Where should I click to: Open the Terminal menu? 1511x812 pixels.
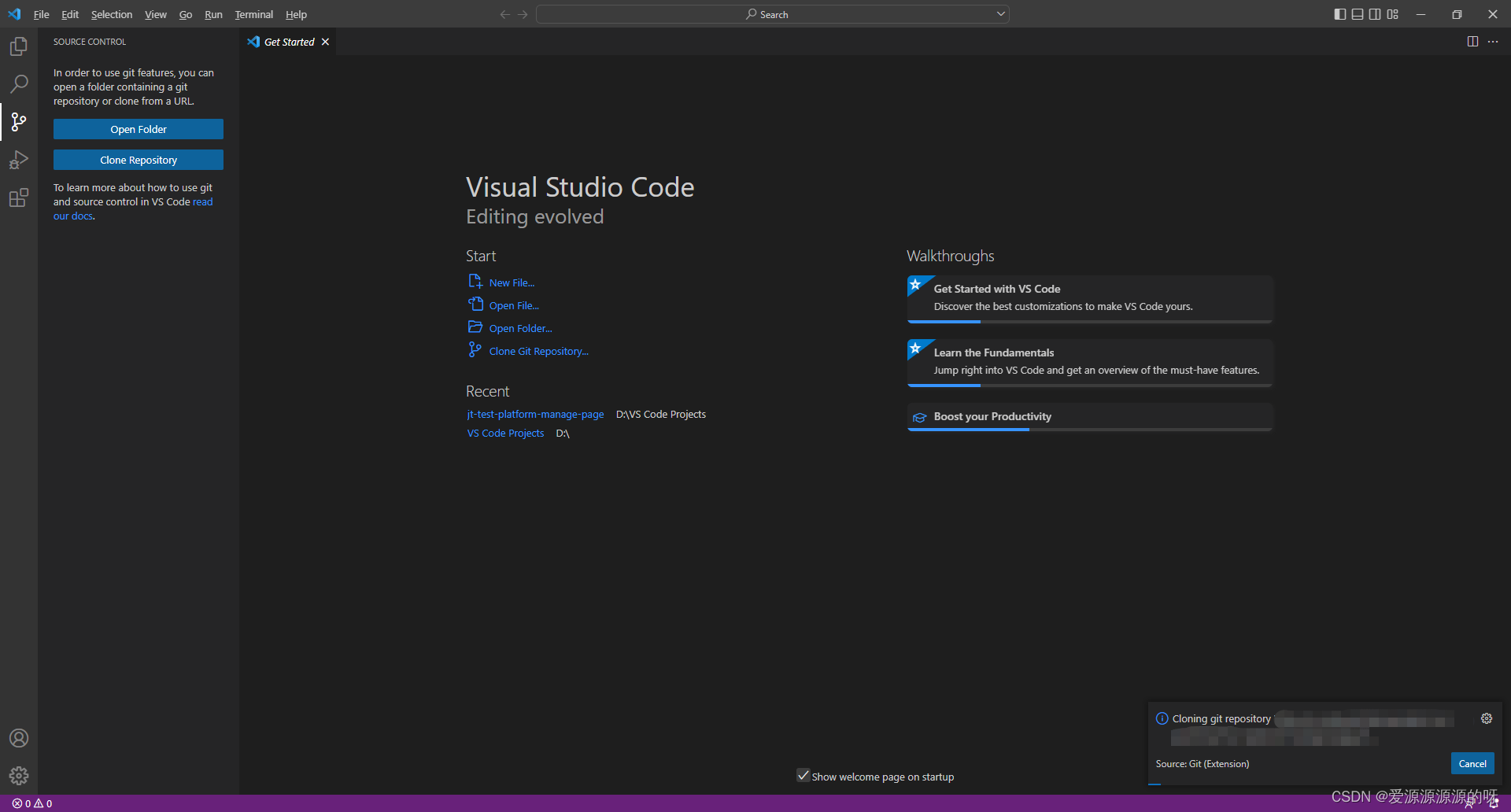[x=254, y=14]
